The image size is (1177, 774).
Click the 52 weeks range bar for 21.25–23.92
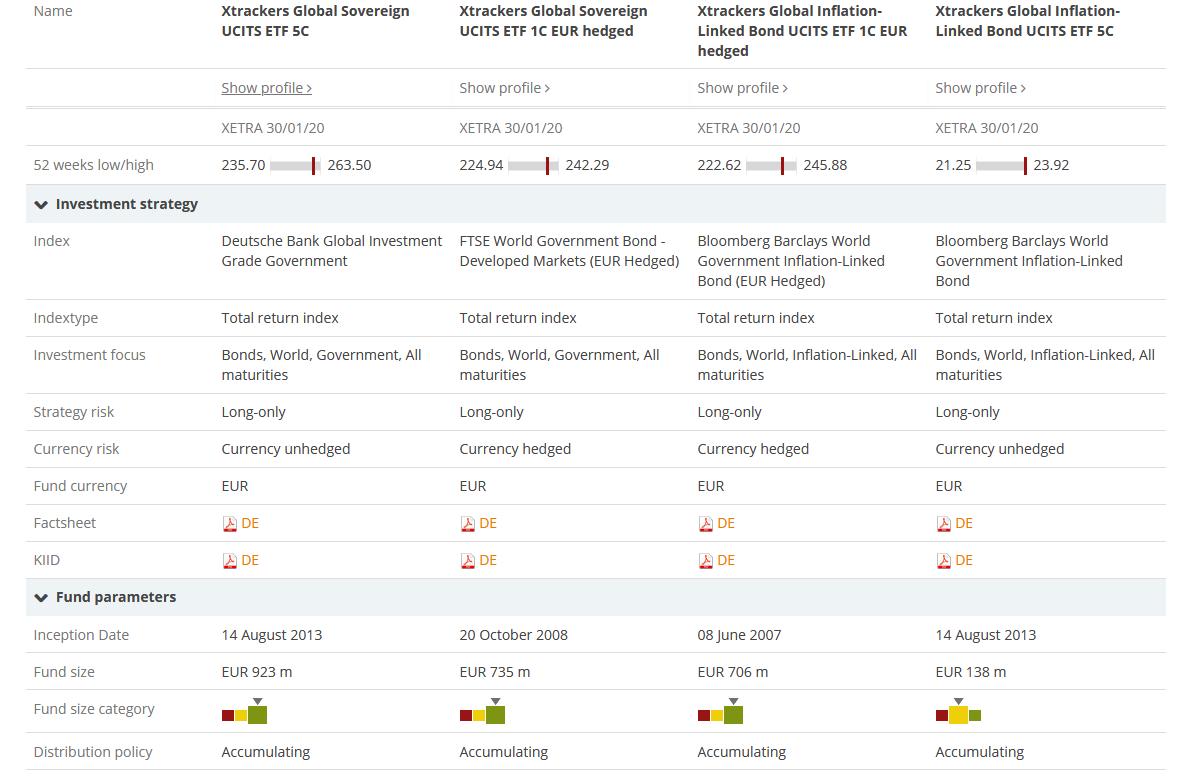tap(1002, 165)
